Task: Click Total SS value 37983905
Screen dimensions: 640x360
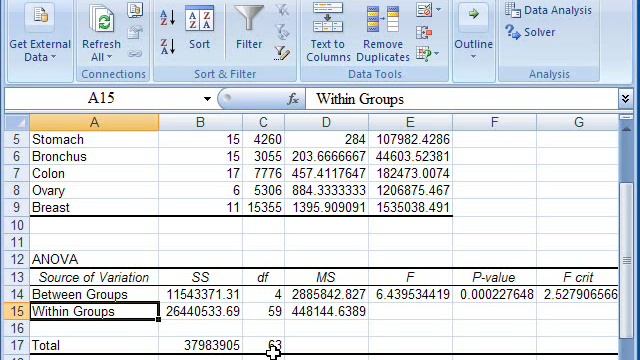Action: coord(200,345)
